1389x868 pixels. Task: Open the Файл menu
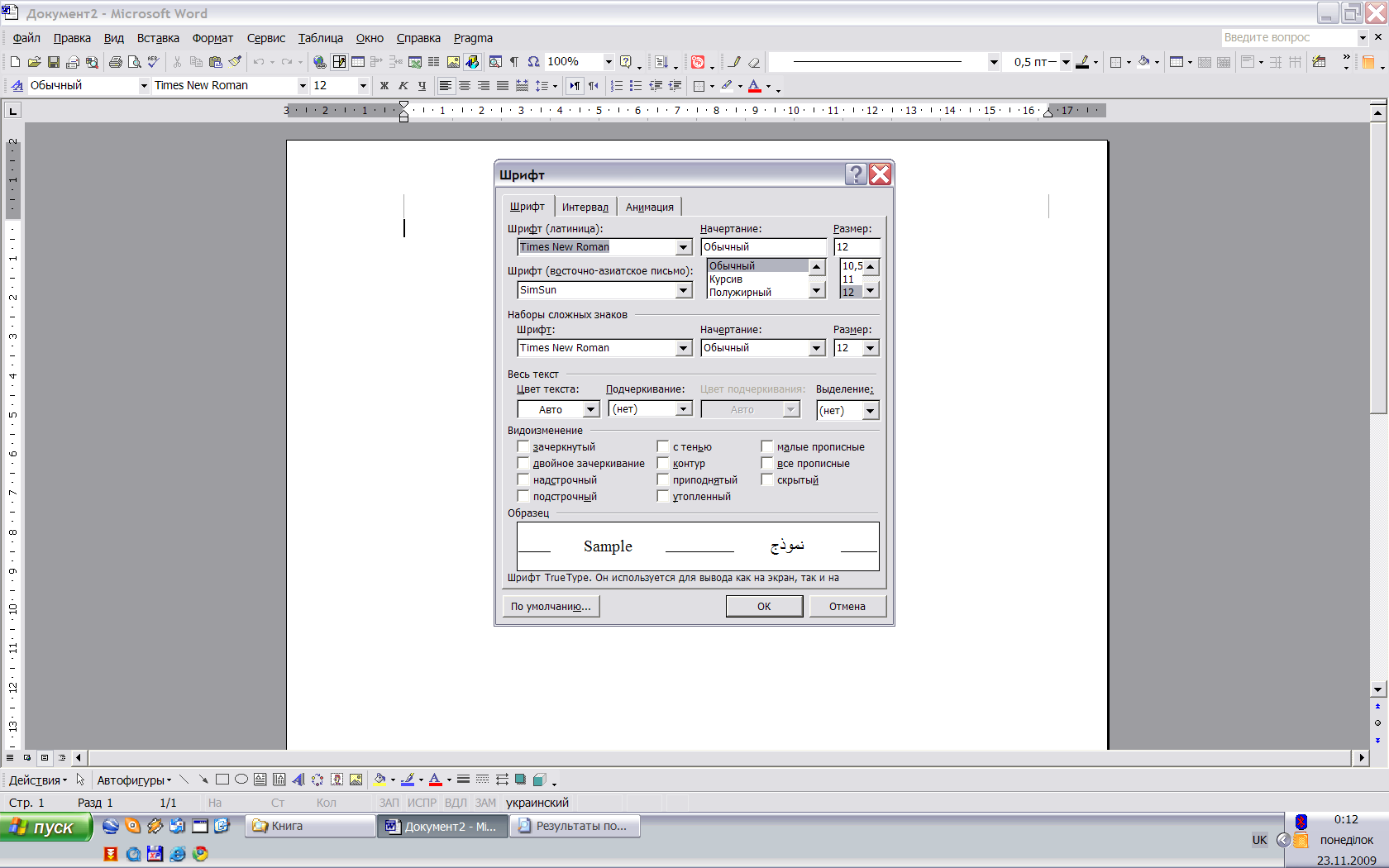click(x=26, y=38)
